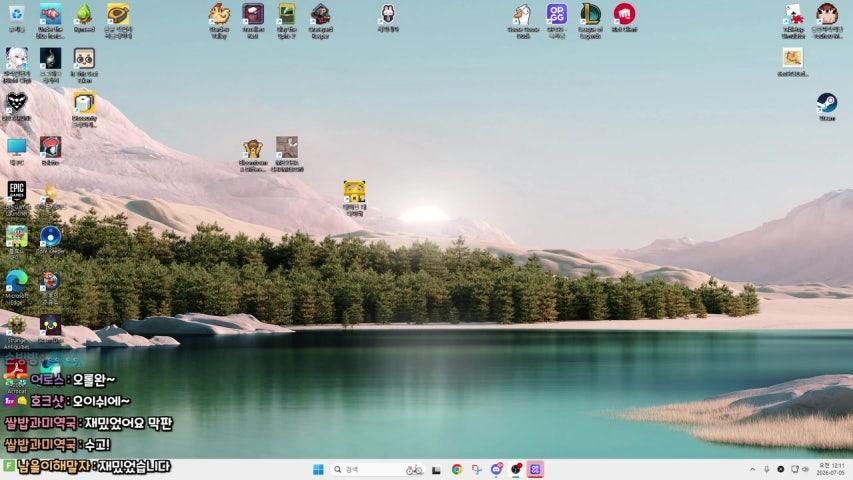Open the dark smoke game icon
Viewport: 853px width, 480px height.
[x=51, y=59]
